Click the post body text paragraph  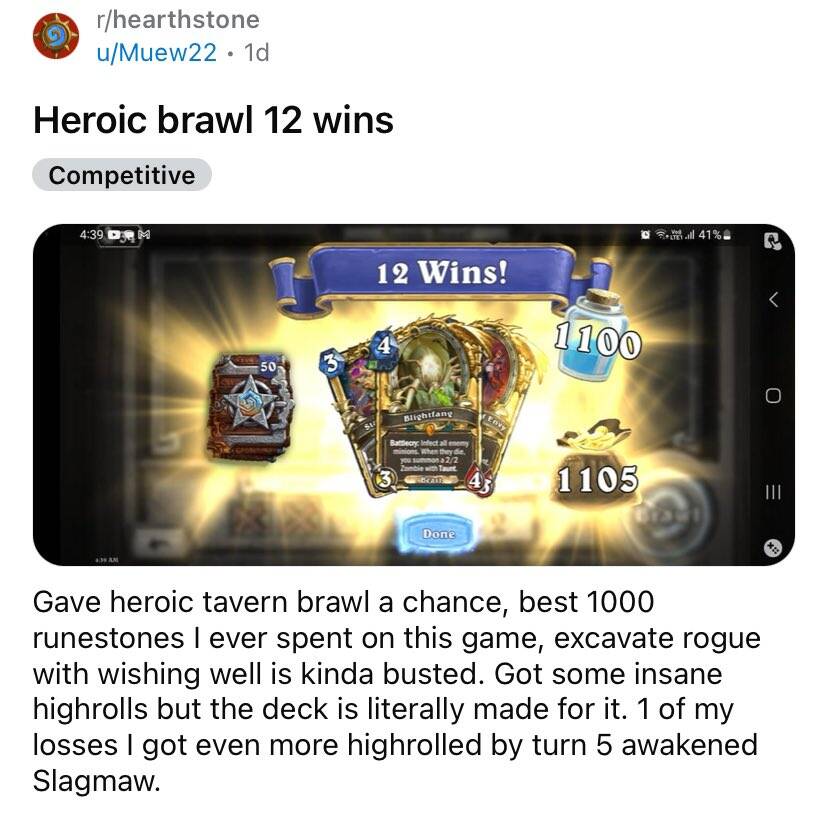point(397,691)
